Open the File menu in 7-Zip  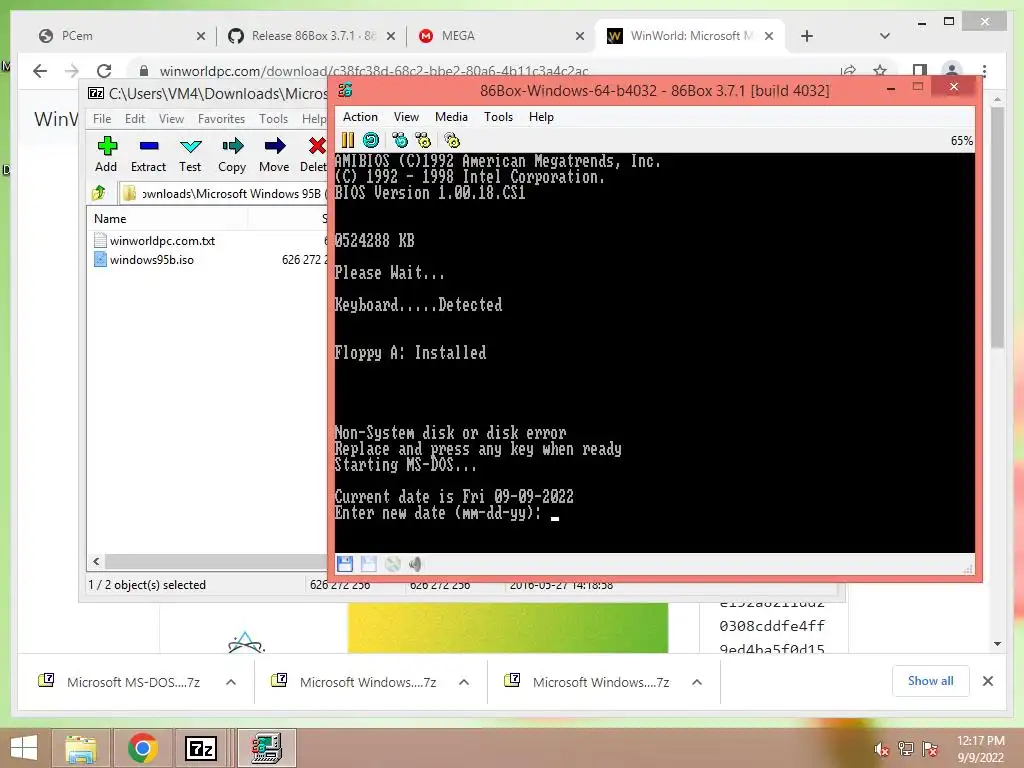(102, 118)
